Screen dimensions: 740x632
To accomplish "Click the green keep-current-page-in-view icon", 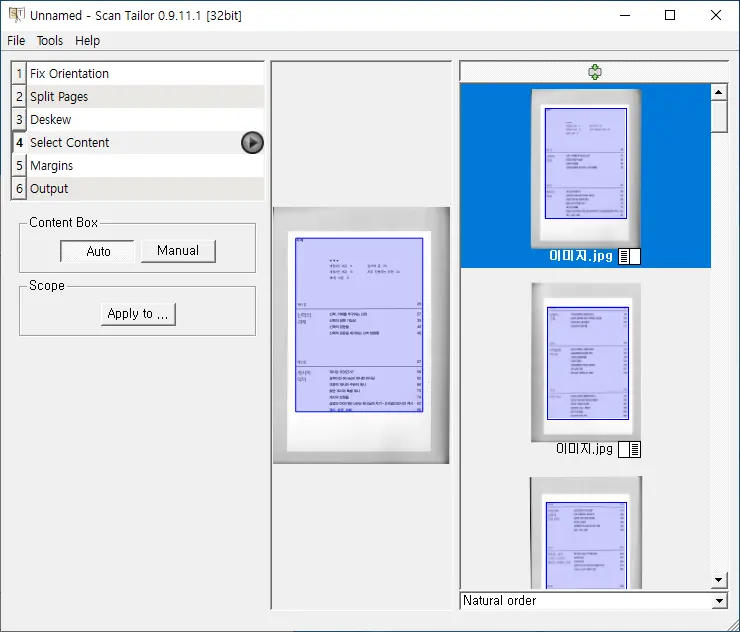I will 595,72.
